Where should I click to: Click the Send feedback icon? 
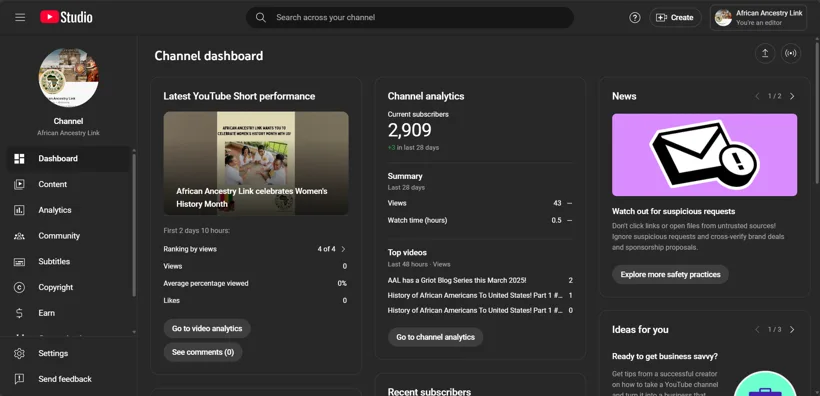[x=19, y=379]
